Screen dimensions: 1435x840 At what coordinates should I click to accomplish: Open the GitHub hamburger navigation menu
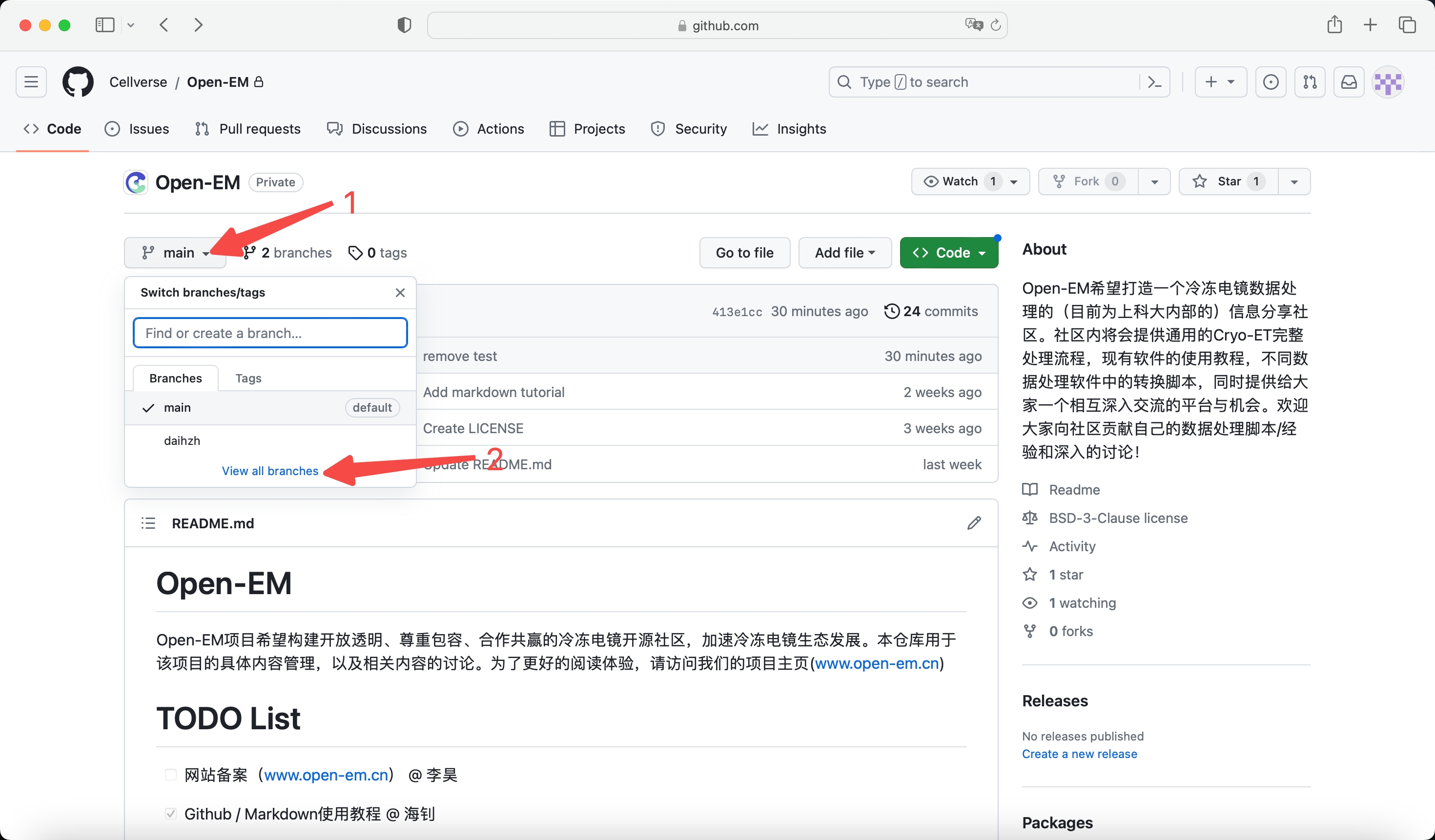pos(31,82)
